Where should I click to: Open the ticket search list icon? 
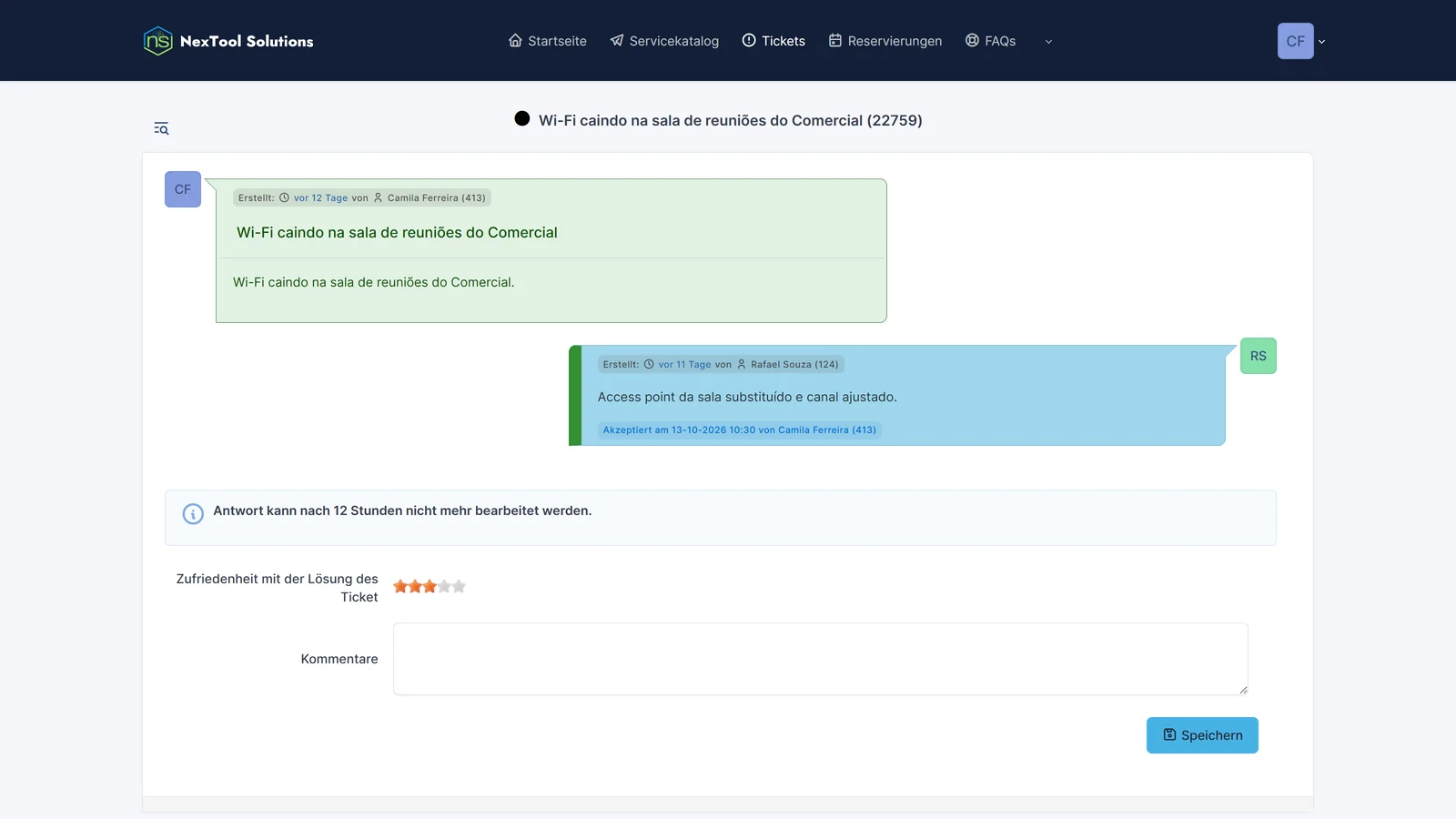161,128
